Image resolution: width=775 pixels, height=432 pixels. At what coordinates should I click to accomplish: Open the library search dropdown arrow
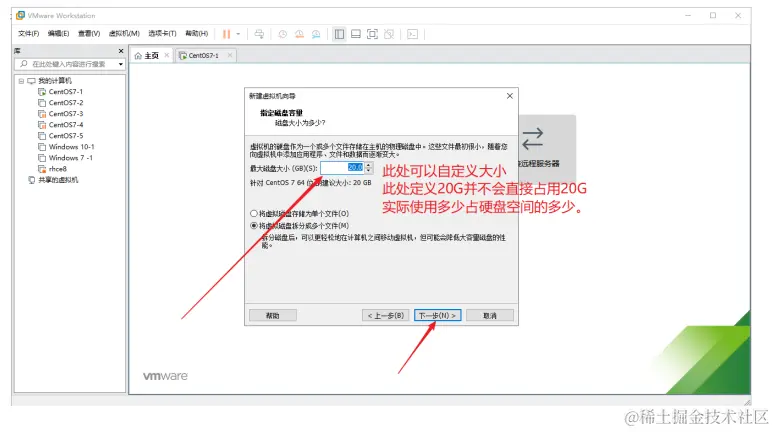[121, 64]
